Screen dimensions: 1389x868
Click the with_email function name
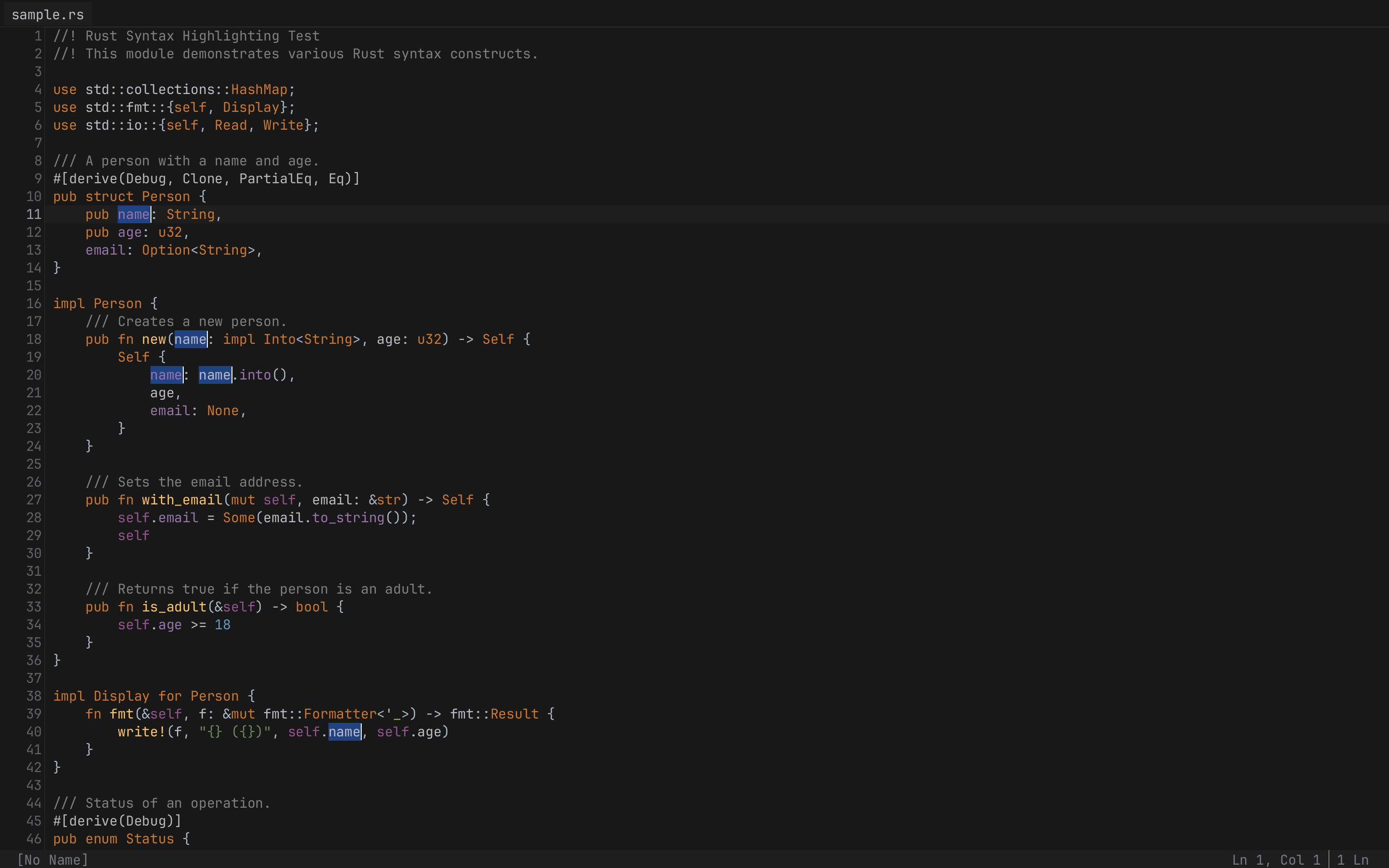pyautogui.click(x=182, y=500)
